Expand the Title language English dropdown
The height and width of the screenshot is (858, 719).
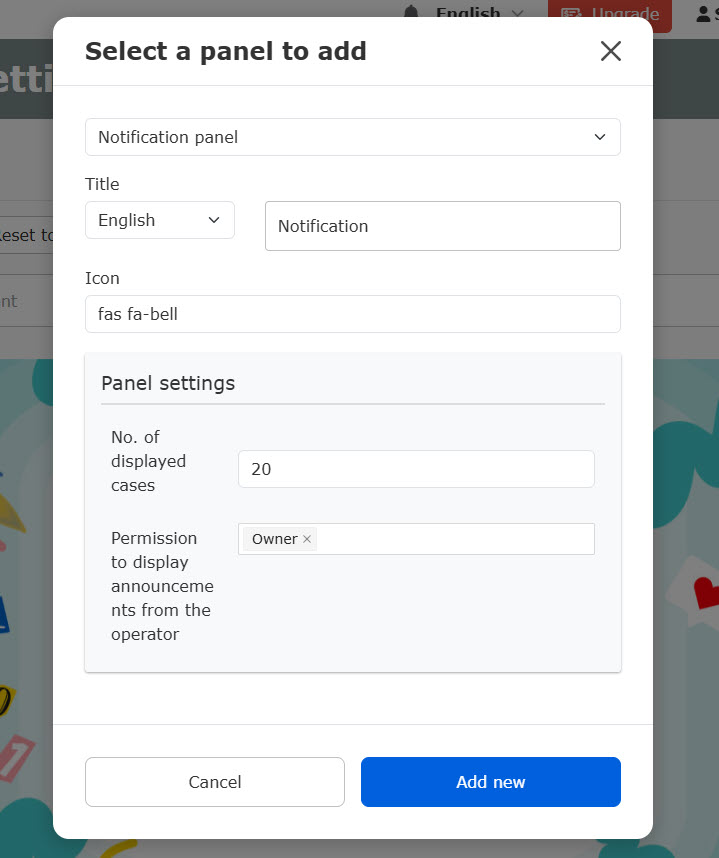159,220
